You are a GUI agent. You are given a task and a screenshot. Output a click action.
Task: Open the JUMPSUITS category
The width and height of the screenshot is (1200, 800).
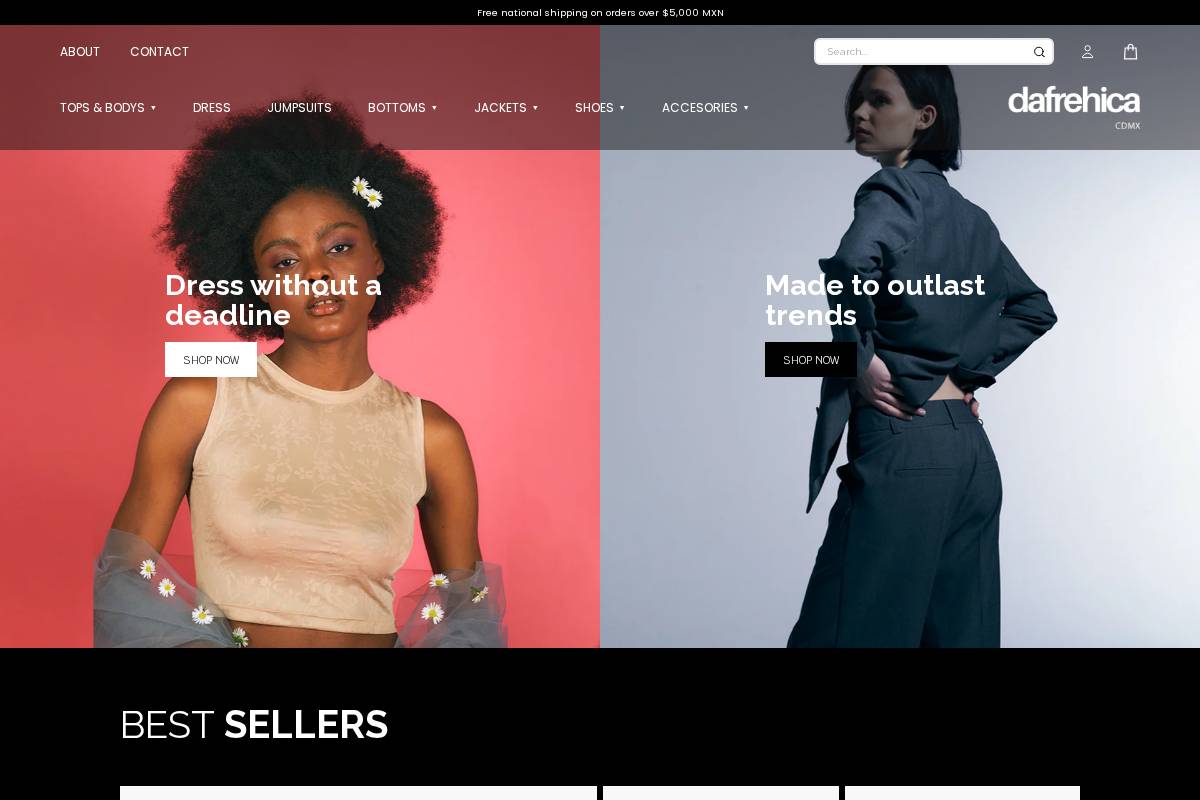299,108
